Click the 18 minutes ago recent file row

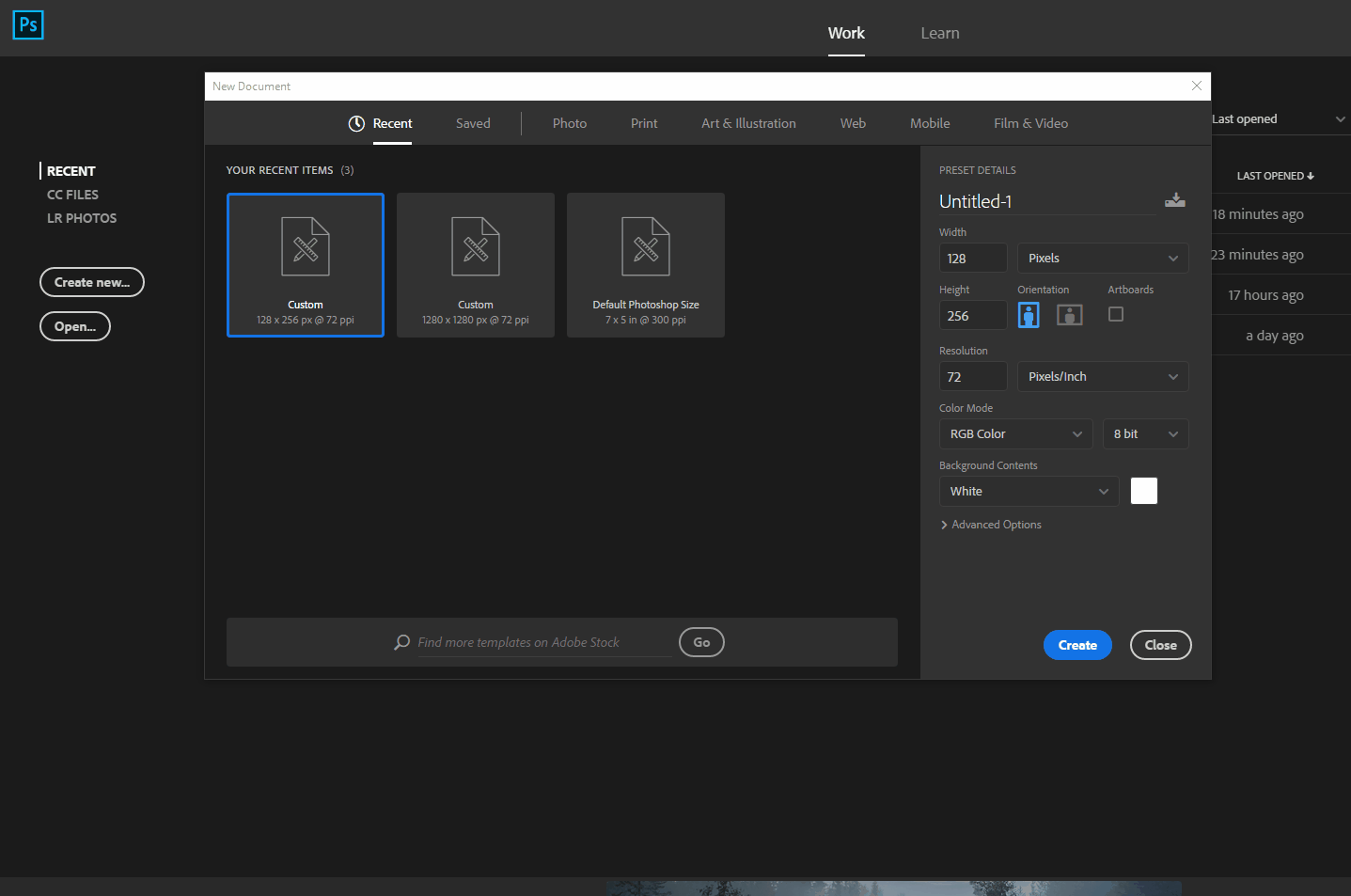point(1280,213)
